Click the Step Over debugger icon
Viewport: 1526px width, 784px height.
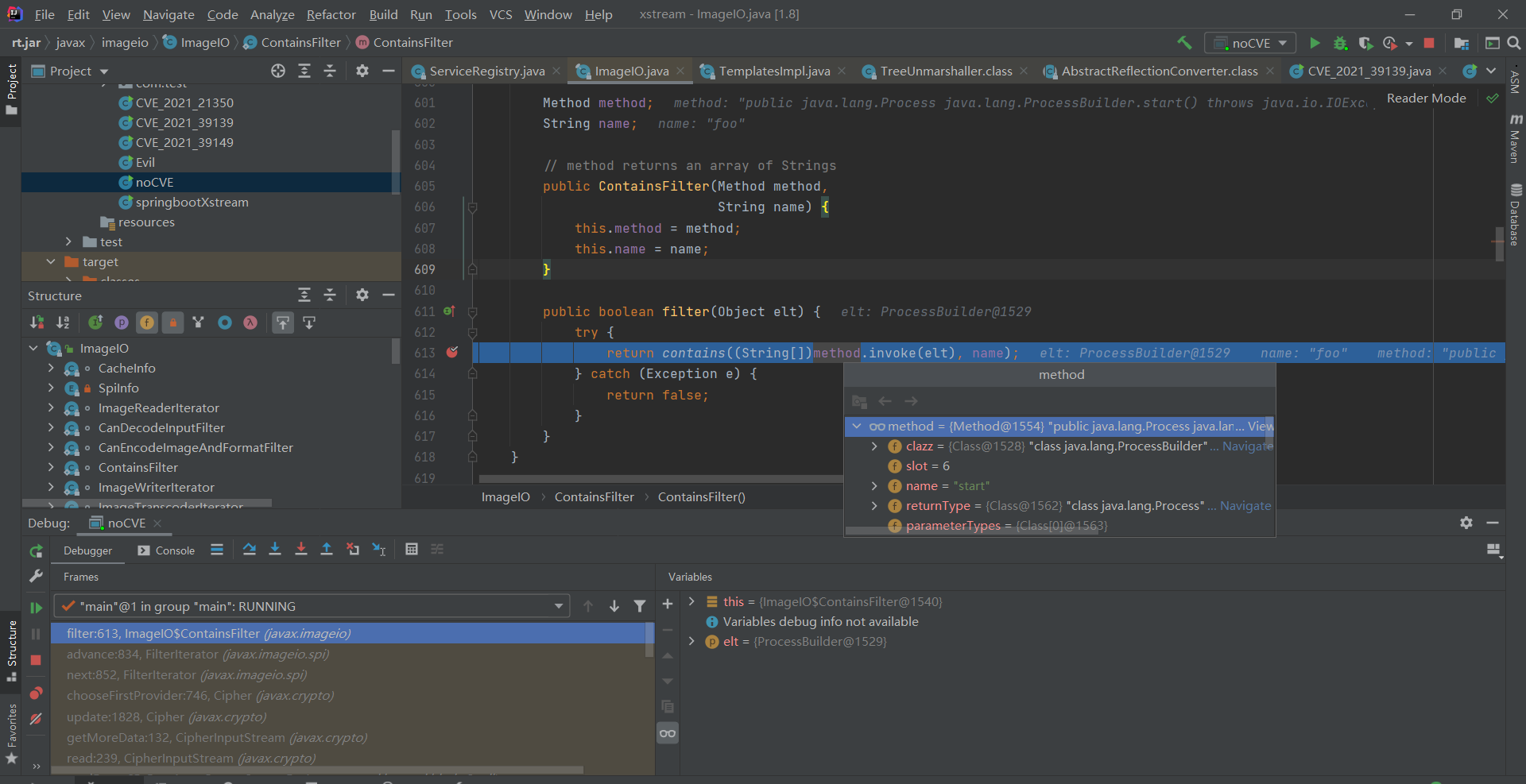click(250, 549)
